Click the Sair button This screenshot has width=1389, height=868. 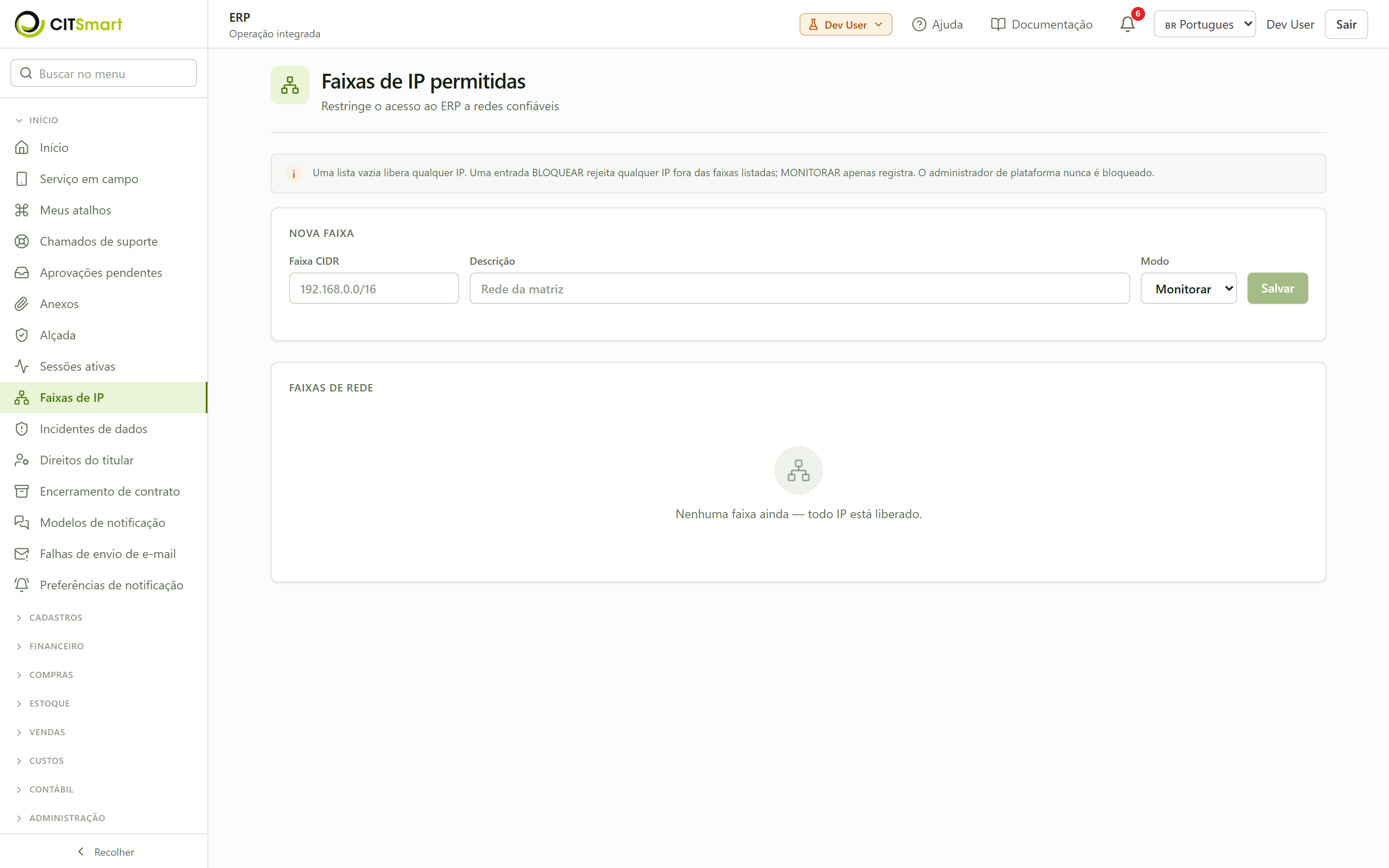[1346, 24]
